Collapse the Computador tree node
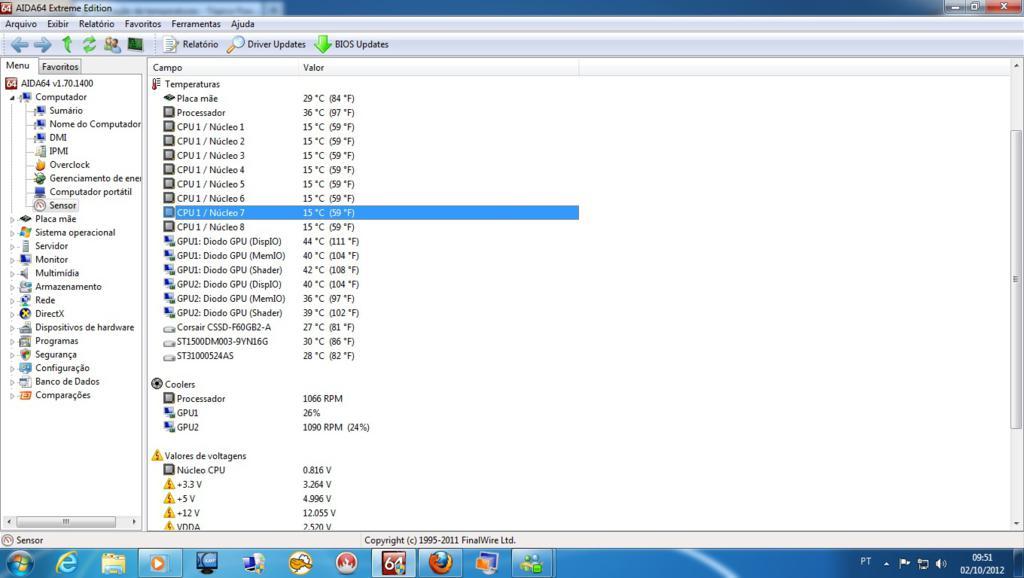This screenshot has width=1024, height=578. [x=12, y=97]
